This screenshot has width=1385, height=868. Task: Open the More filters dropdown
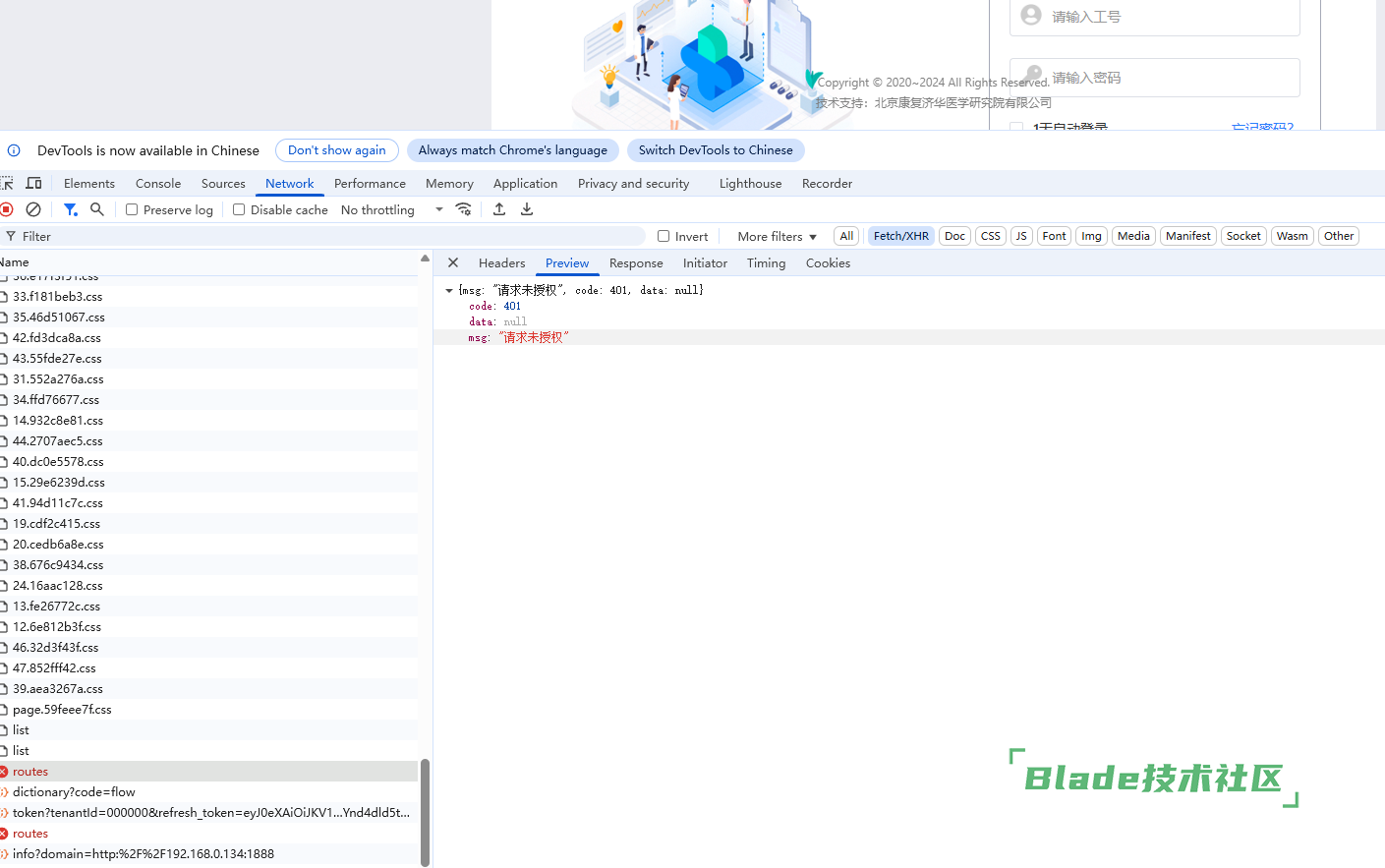778,236
